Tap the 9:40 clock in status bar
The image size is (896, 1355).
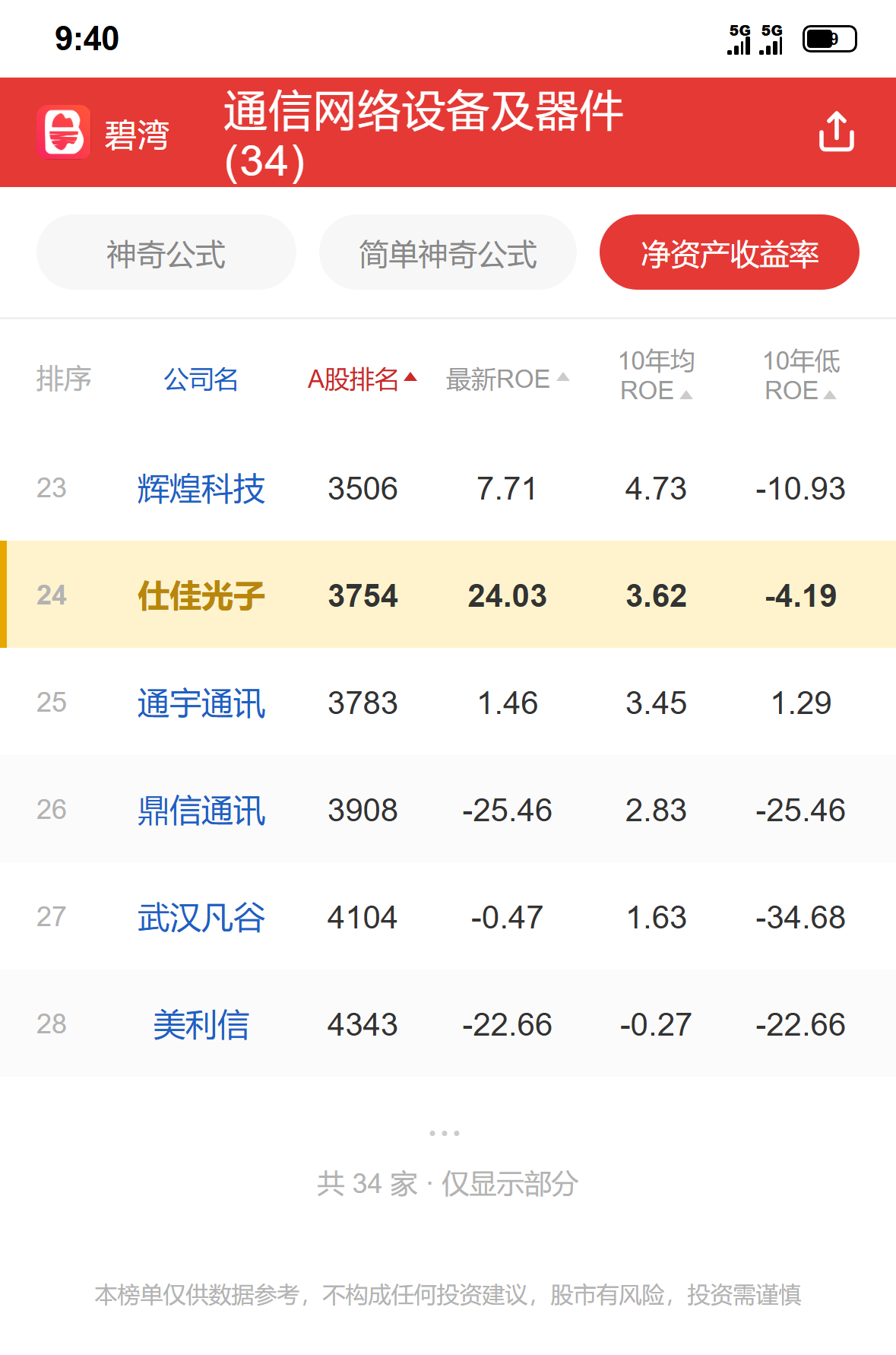point(87,39)
